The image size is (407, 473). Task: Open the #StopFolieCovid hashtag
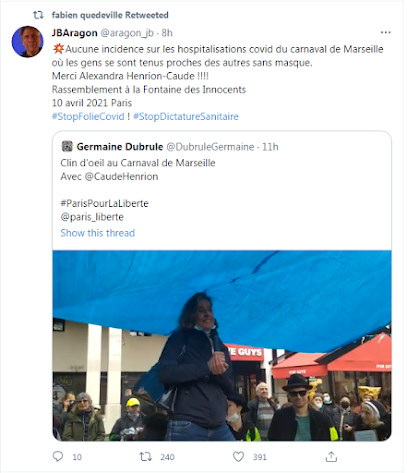point(88,116)
